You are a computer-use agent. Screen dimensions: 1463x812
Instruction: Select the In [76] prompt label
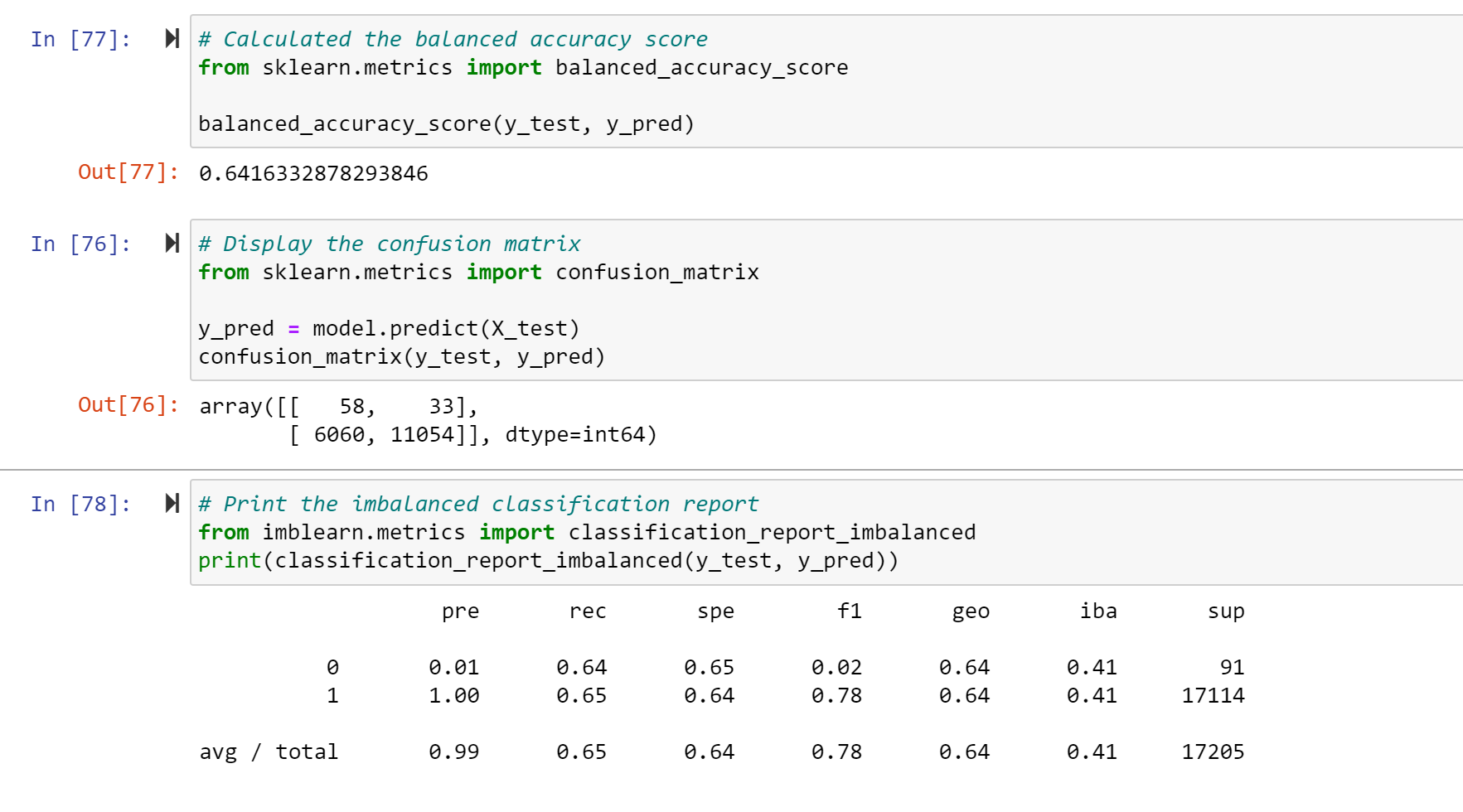(x=80, y=244)
